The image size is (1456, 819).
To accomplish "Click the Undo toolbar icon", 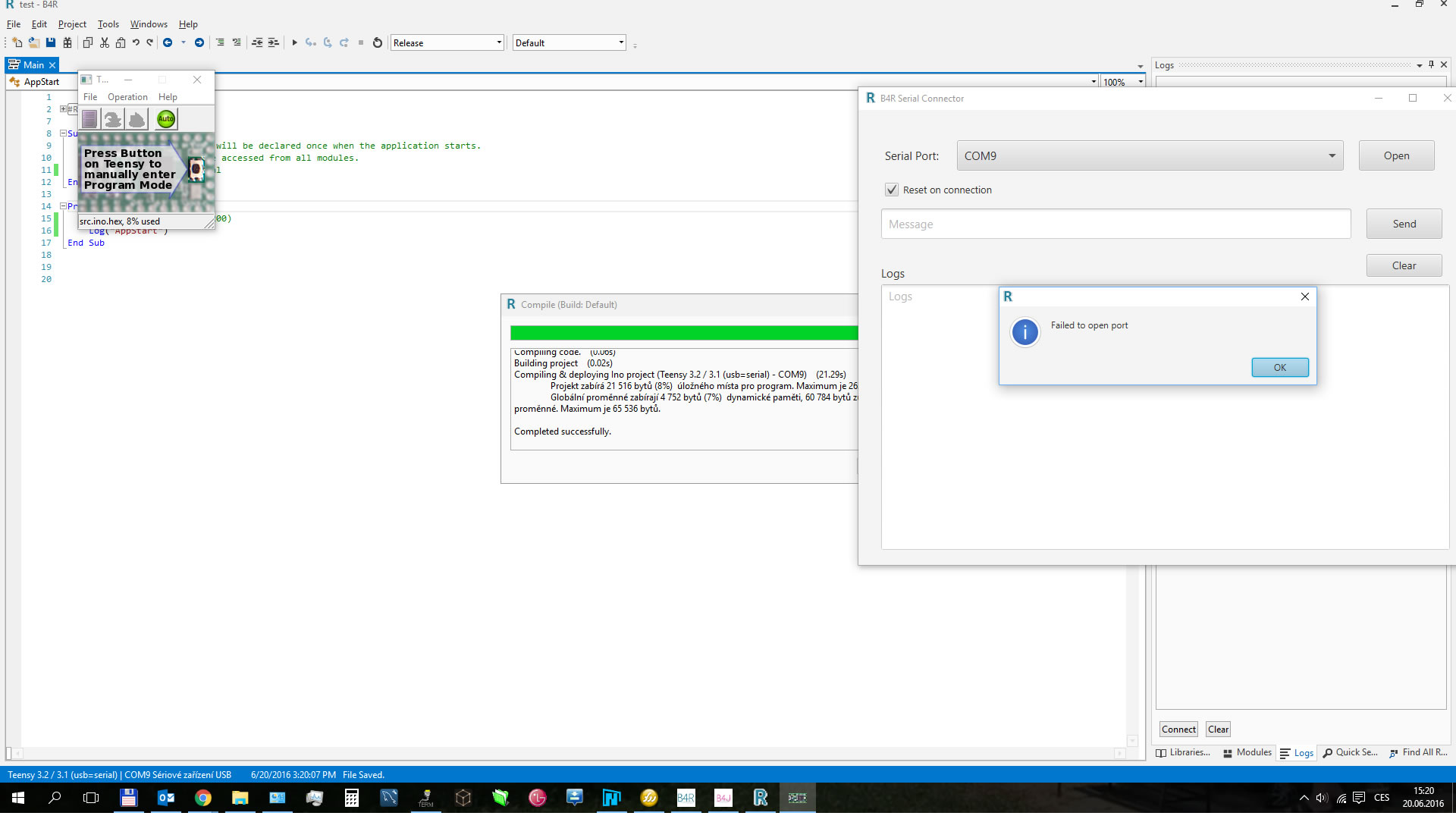I will tap(136, 42).
